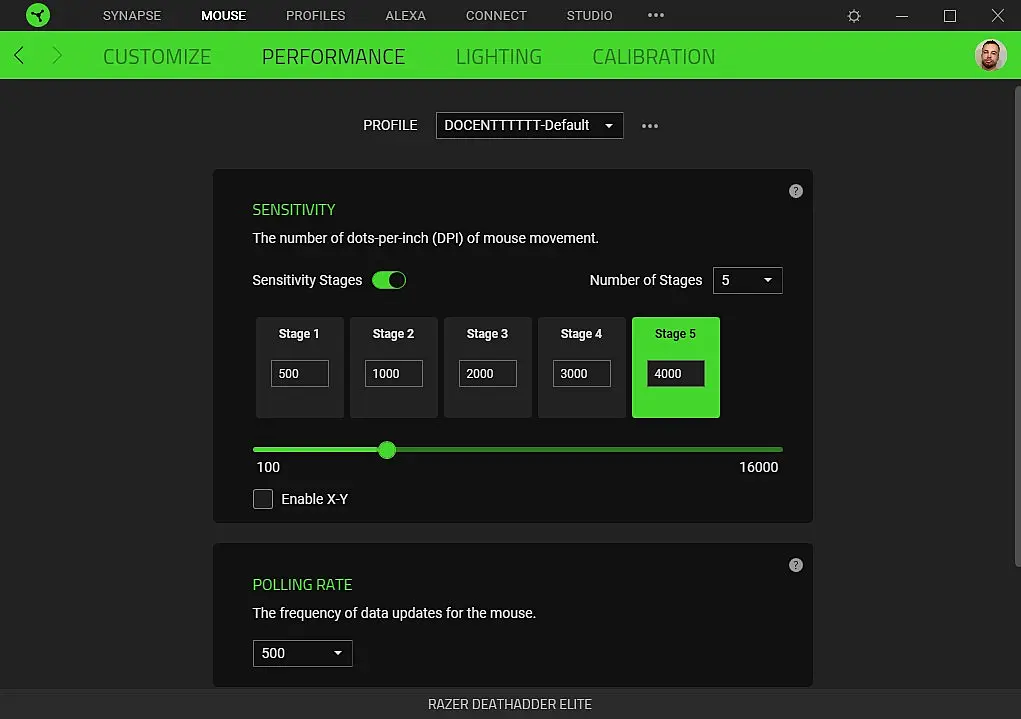
Task: Click the POLLING RATE section heading
Action: coord(302,585)
